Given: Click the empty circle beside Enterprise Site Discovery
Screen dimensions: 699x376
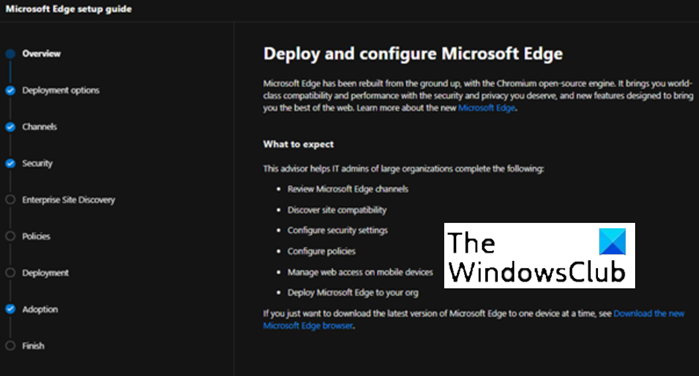Looking at the screenshot, I should click(10, 200).
